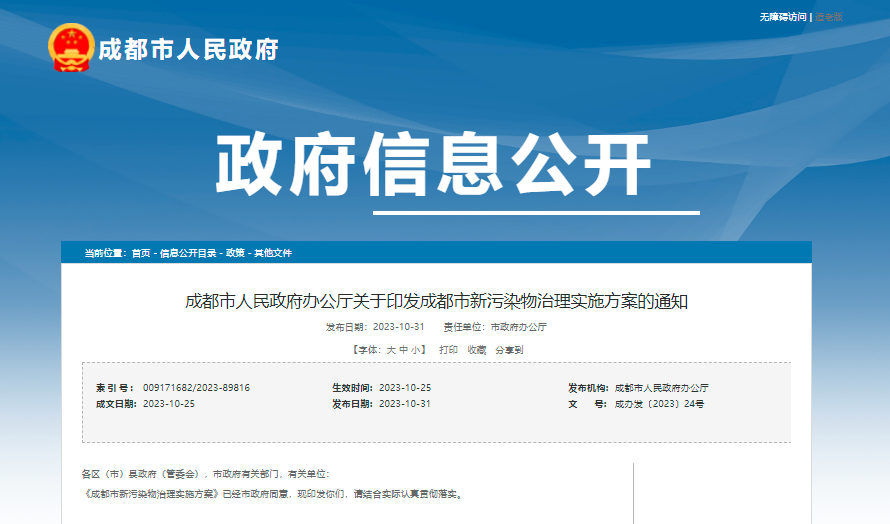The height and width of the screenshot is (524, 890).
Task: Click 分享到 share option
Action: coord(509,350)
